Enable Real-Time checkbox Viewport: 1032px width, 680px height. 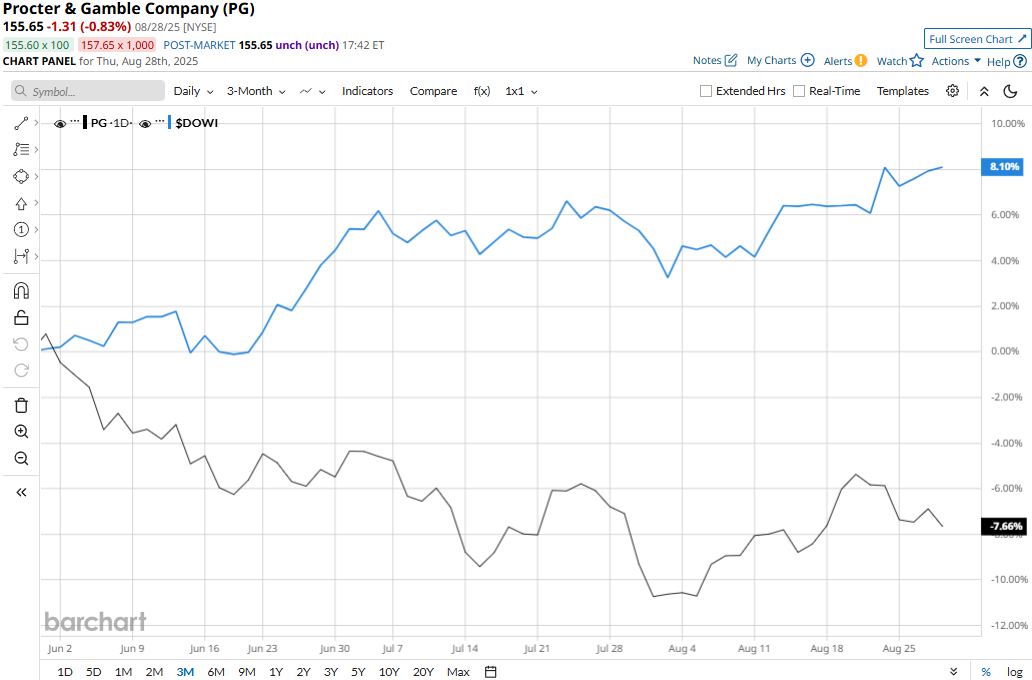(799, 91)
